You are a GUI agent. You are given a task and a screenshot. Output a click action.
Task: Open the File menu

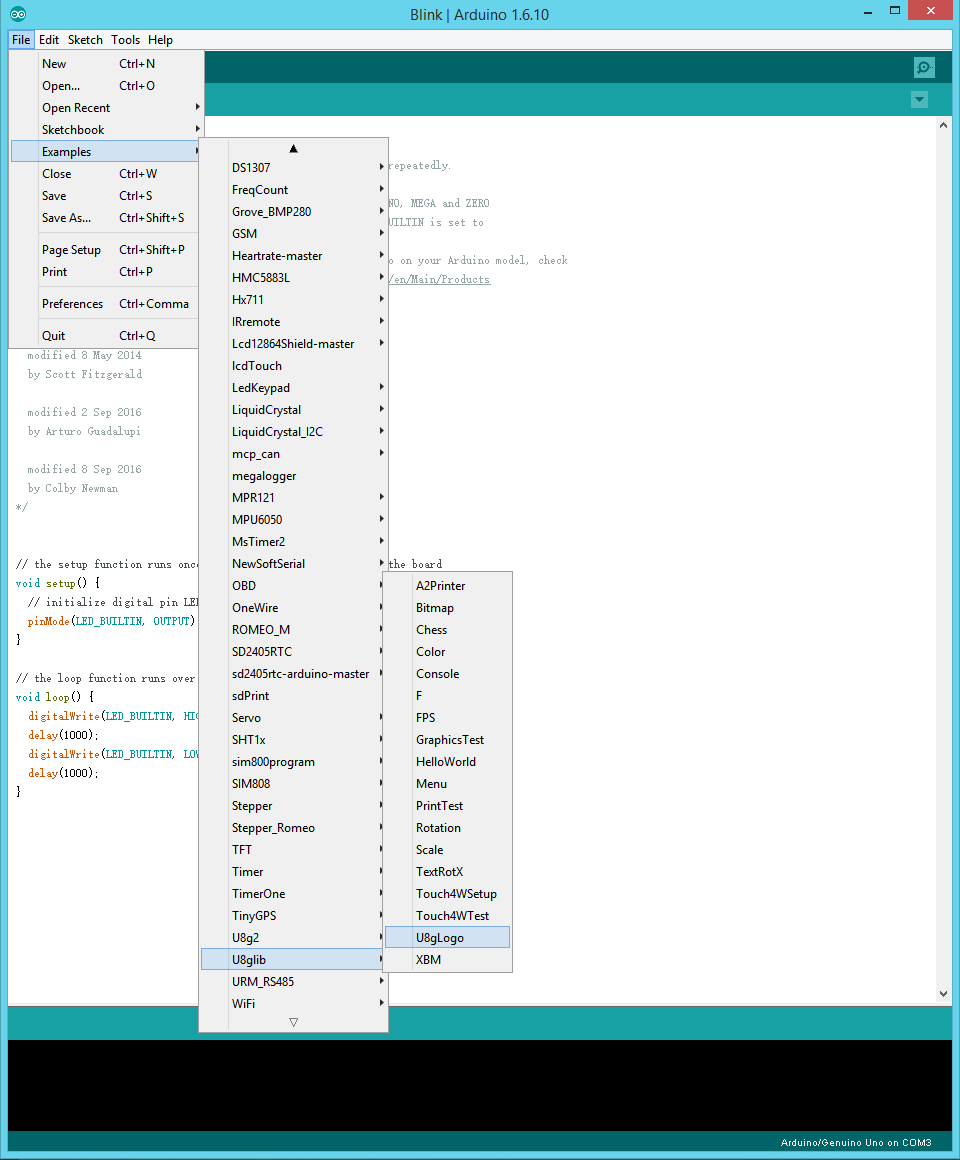pyautogui.click(x=21, y=40)
